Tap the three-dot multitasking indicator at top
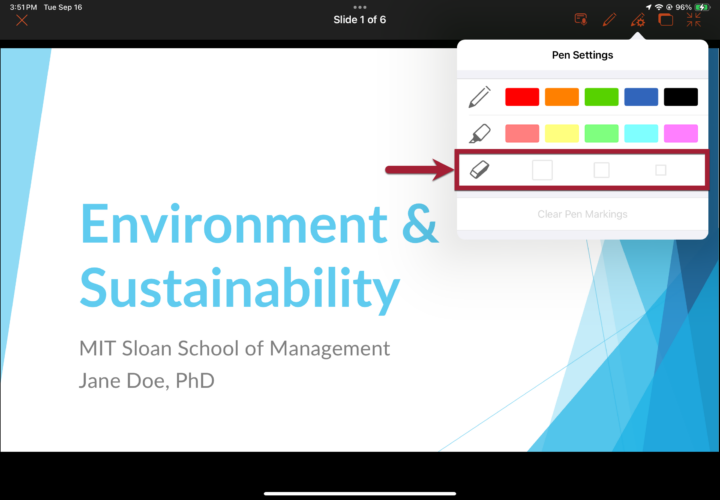 point(360,7)
